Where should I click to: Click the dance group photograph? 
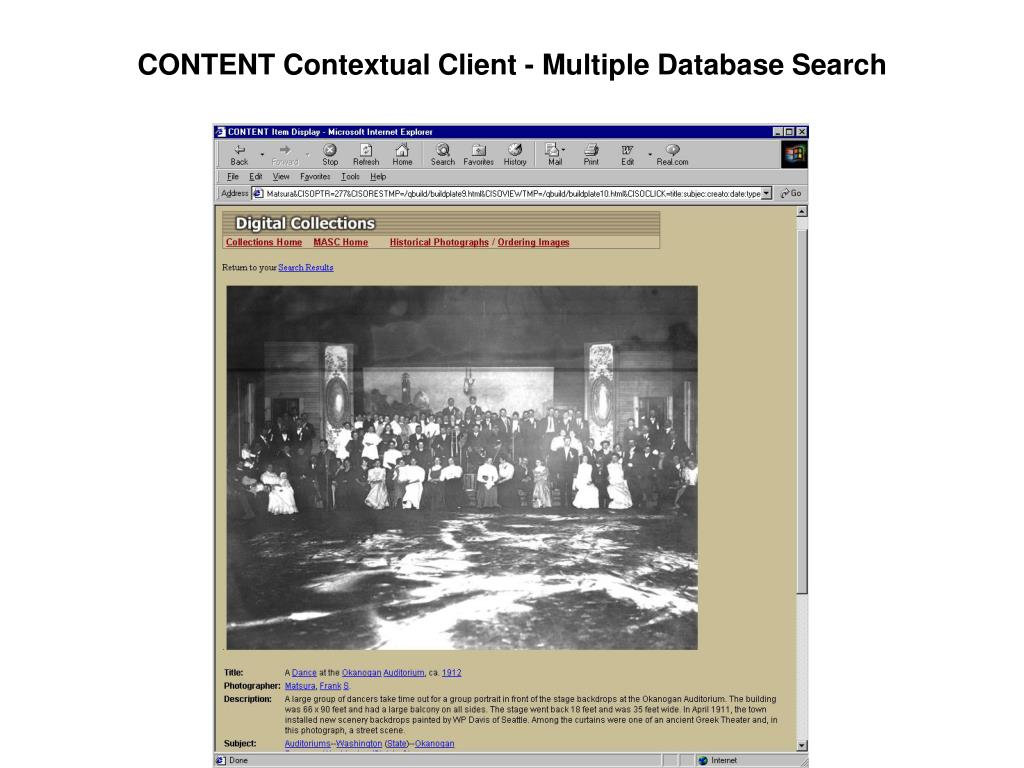click(462, 468)
